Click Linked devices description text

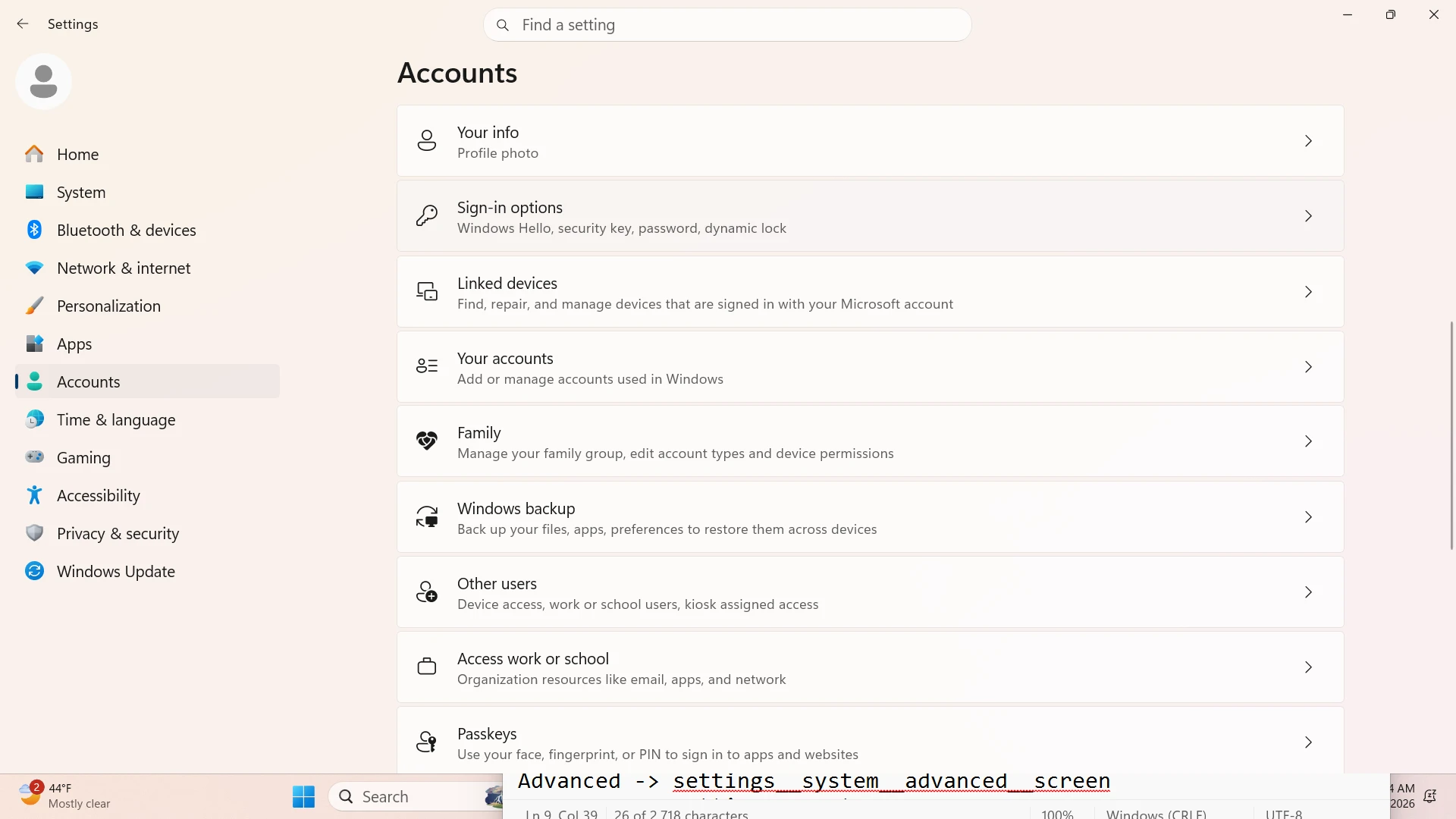tap(704, 304)
